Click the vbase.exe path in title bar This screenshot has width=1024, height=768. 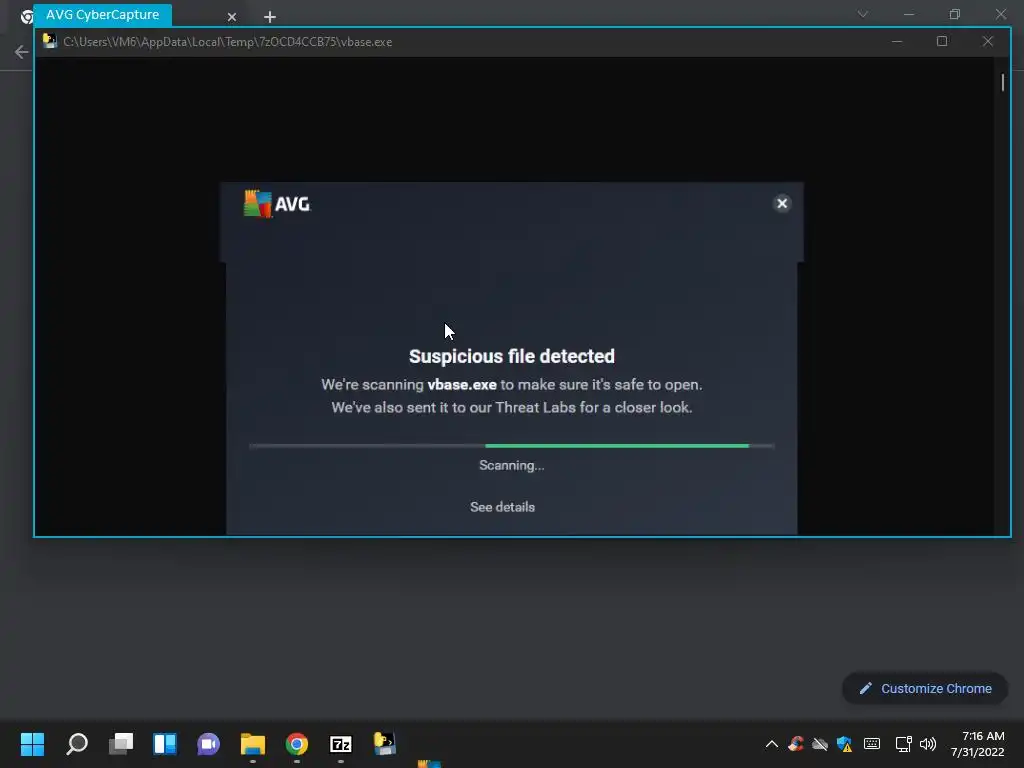pos(227,42)
